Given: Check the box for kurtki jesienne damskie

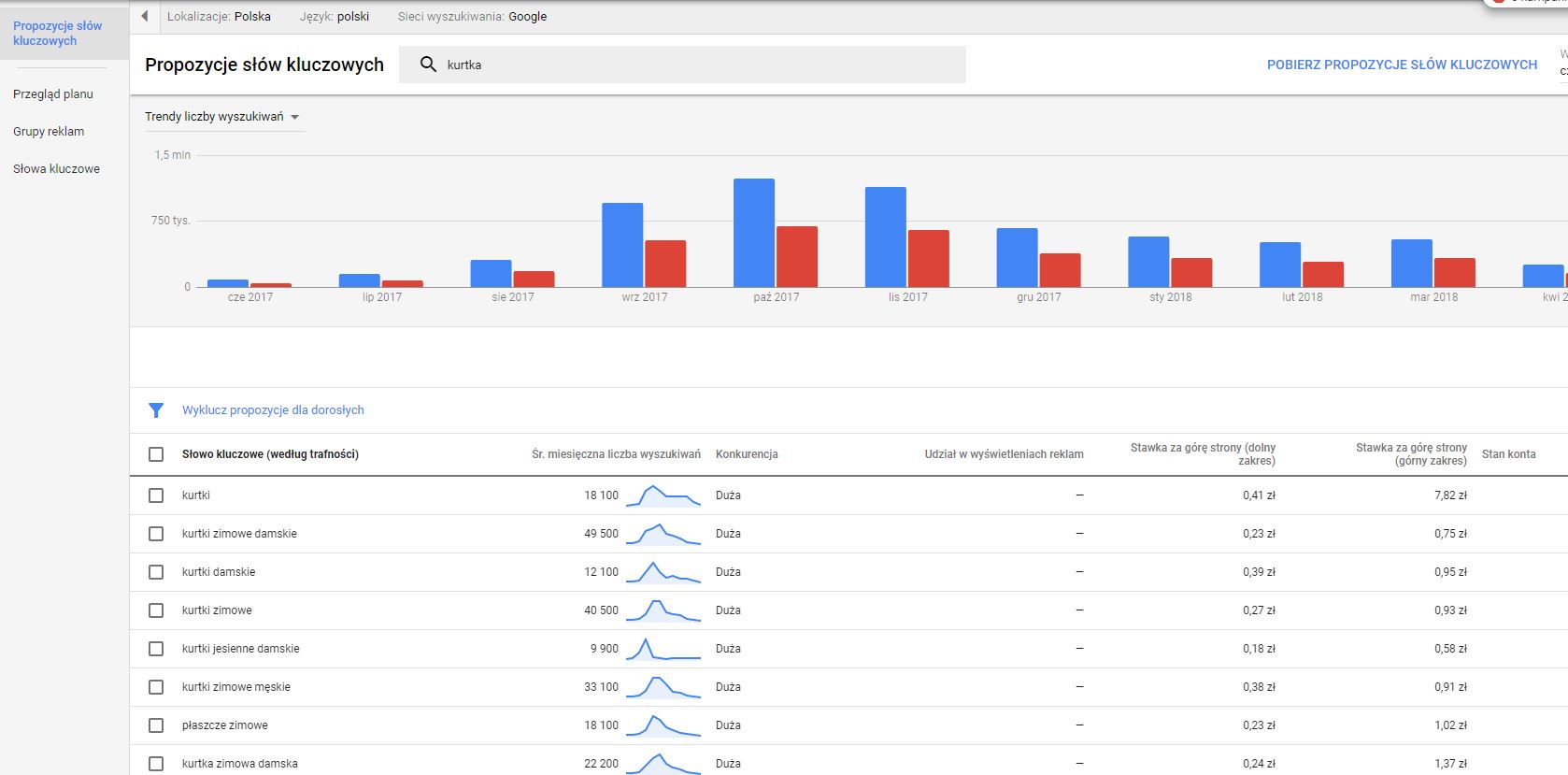Looking at the screenshot, I should [x=156, y=649].
